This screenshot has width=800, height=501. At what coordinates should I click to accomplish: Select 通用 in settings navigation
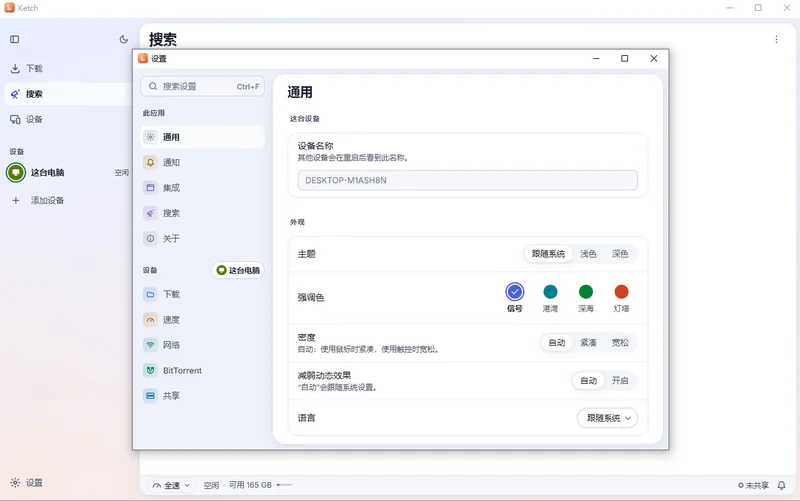(203, 137)
